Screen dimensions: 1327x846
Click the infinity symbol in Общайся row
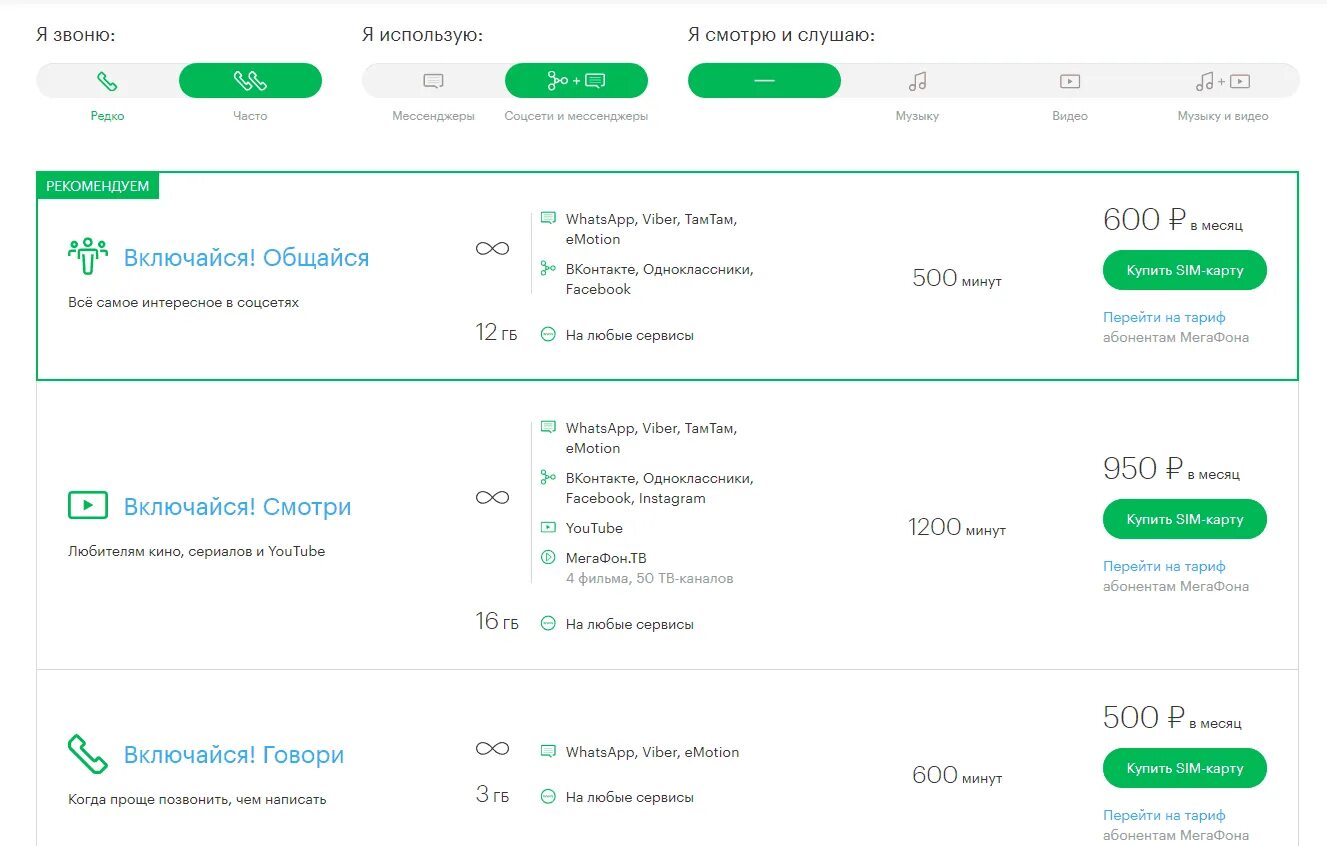pos(492,248)
